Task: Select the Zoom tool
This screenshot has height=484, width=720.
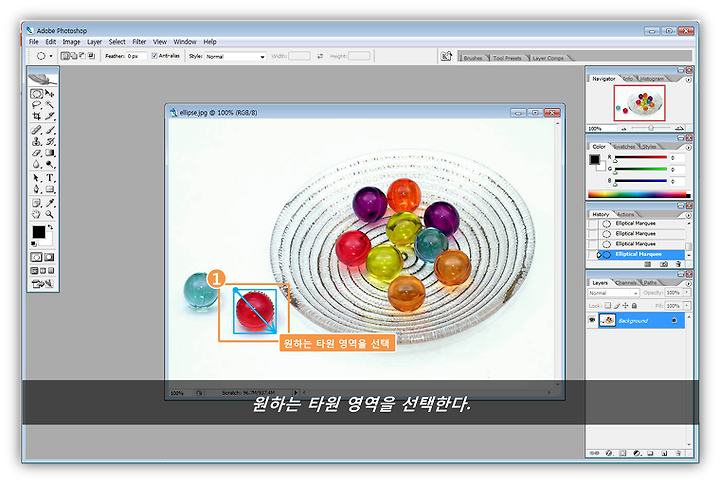Action: coord(50,214)
